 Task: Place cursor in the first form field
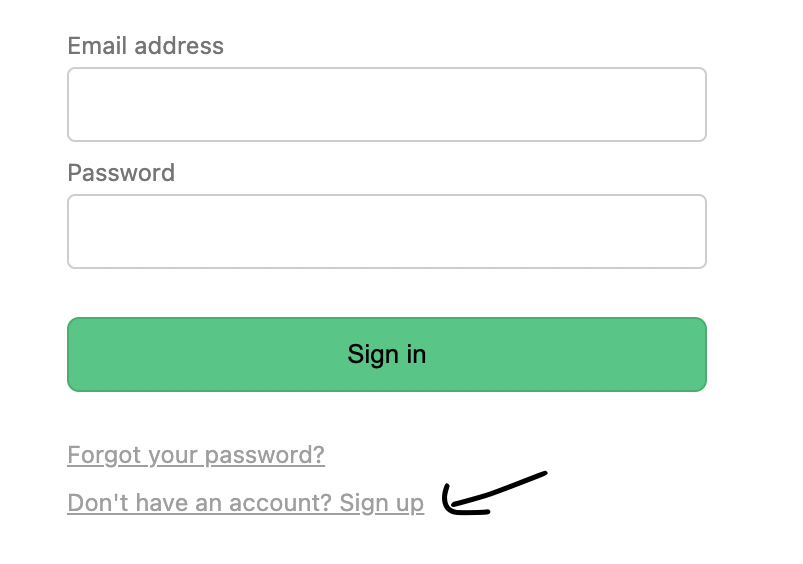click(x=386, y=104)
